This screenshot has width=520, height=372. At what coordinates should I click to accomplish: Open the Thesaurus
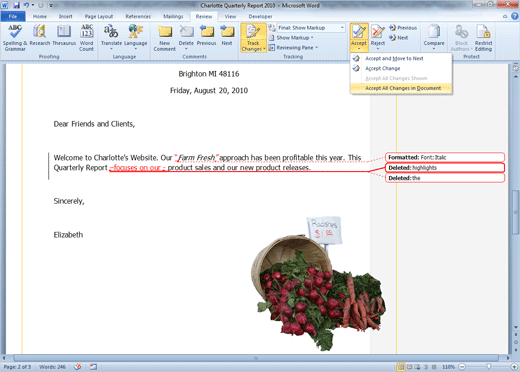point(64,35)
